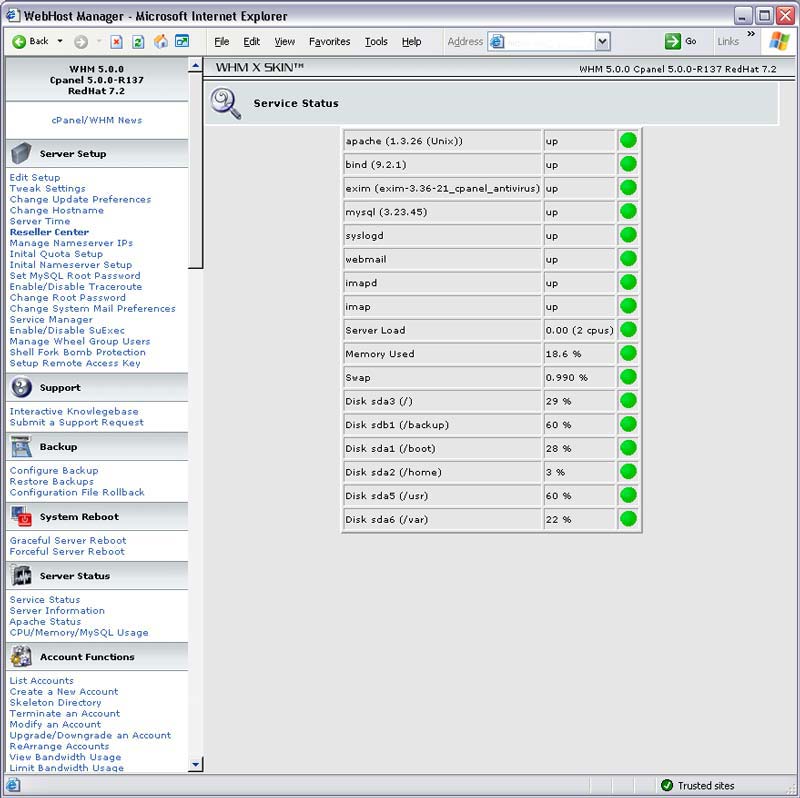Click the Account Functions section icon
The image size is (800, 798).
click(21, 656)
